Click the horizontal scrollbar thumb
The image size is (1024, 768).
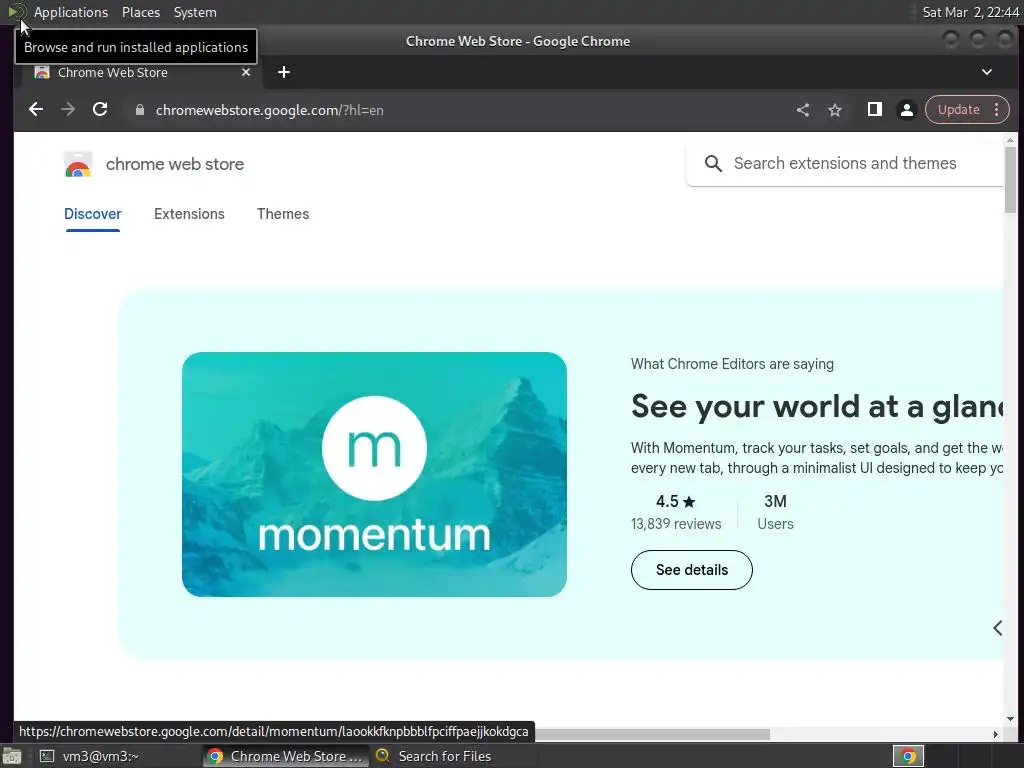pyautogui.click(x=652, y=735)
